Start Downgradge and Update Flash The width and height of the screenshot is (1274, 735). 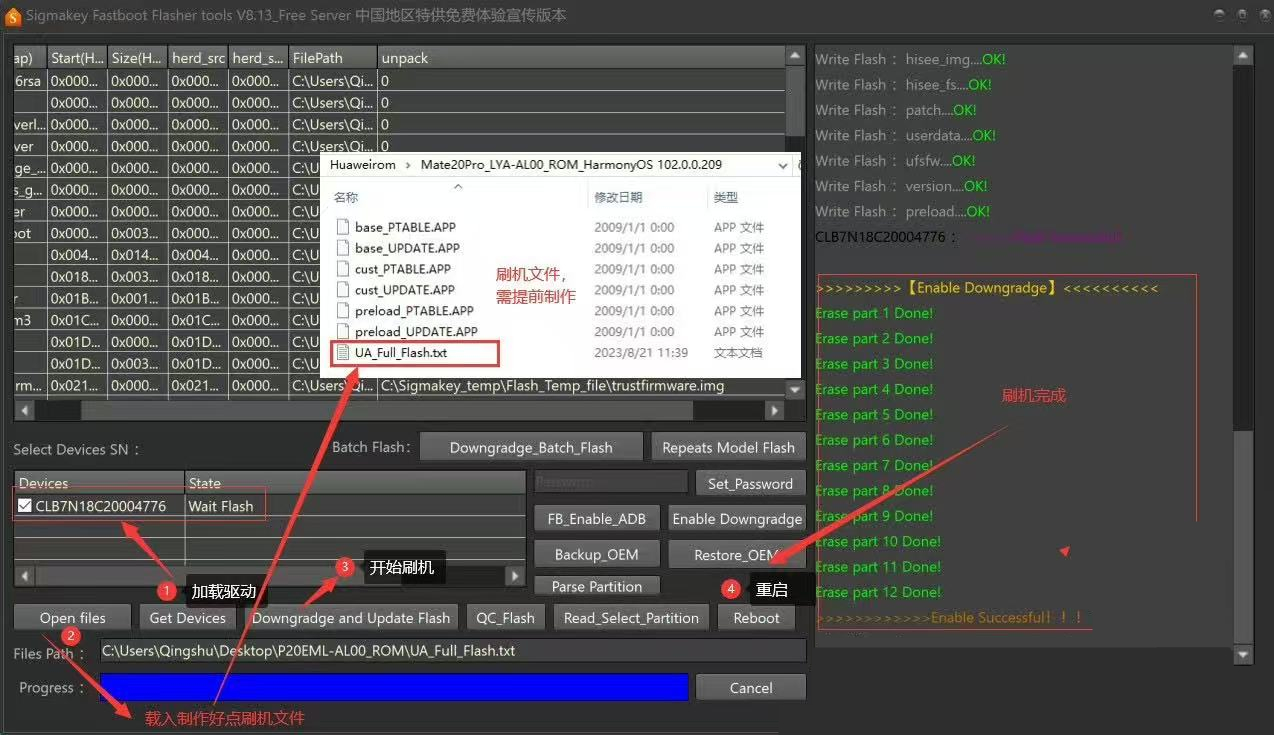click(x=351, y=618)
